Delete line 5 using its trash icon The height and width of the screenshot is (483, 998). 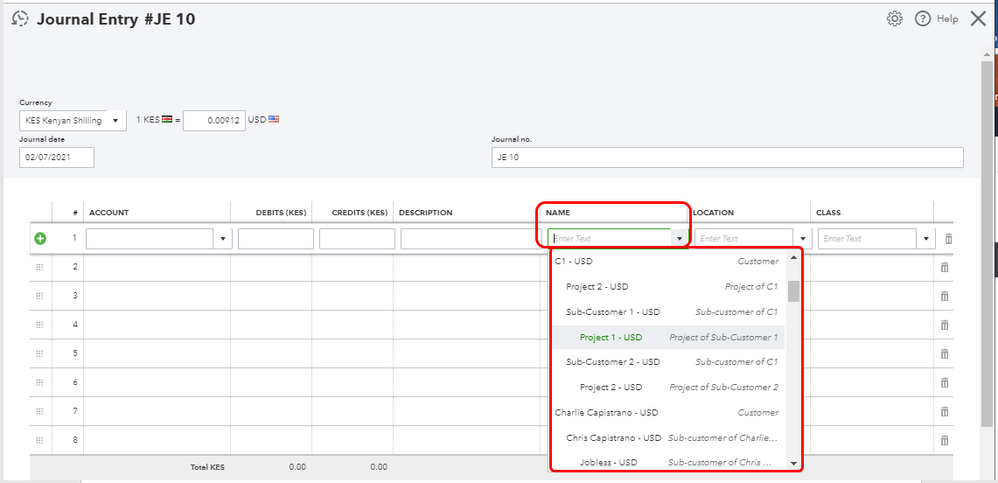pyautogui.click(x=945, y=353)
